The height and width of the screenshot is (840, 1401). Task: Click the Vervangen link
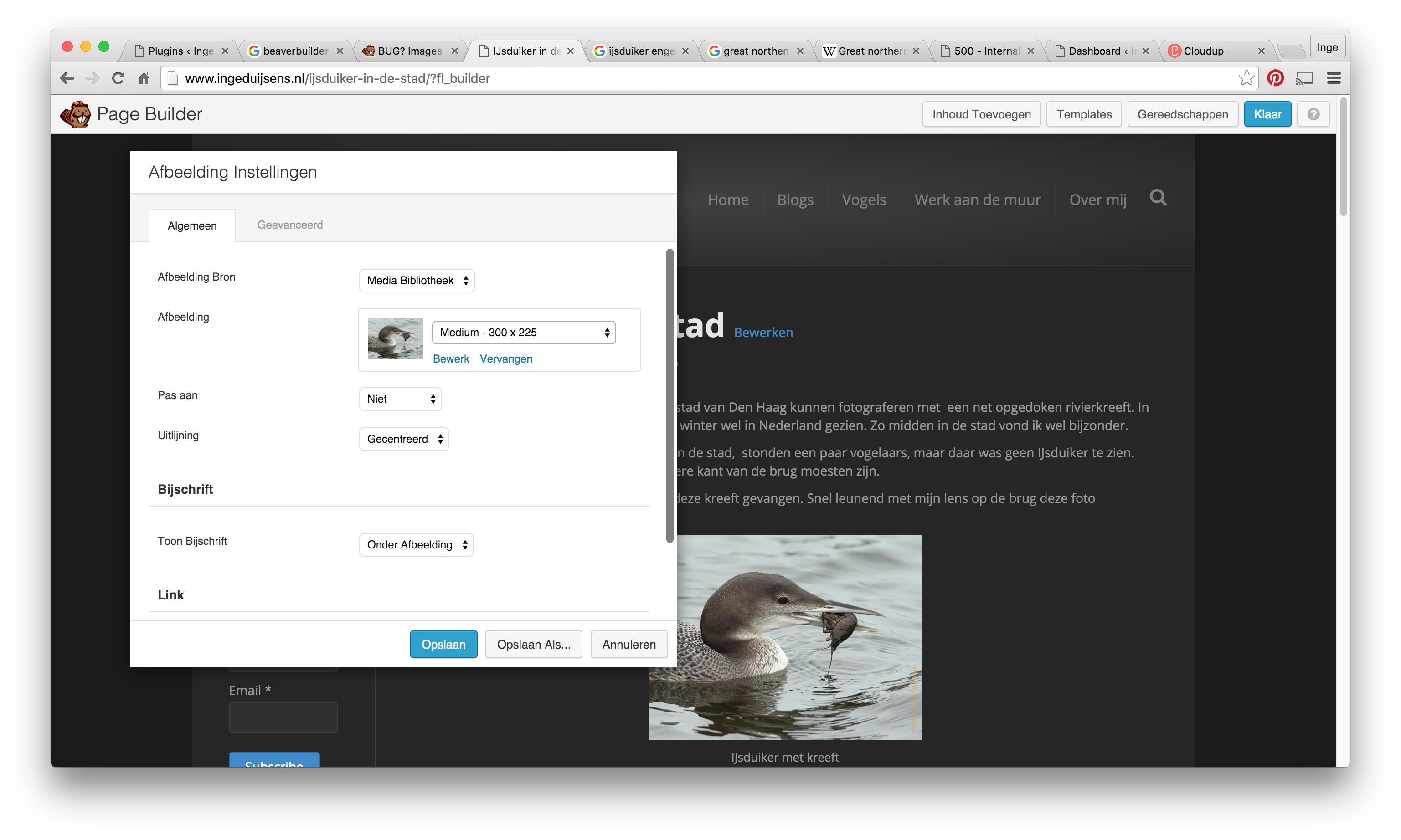click(x=506, y=359)
